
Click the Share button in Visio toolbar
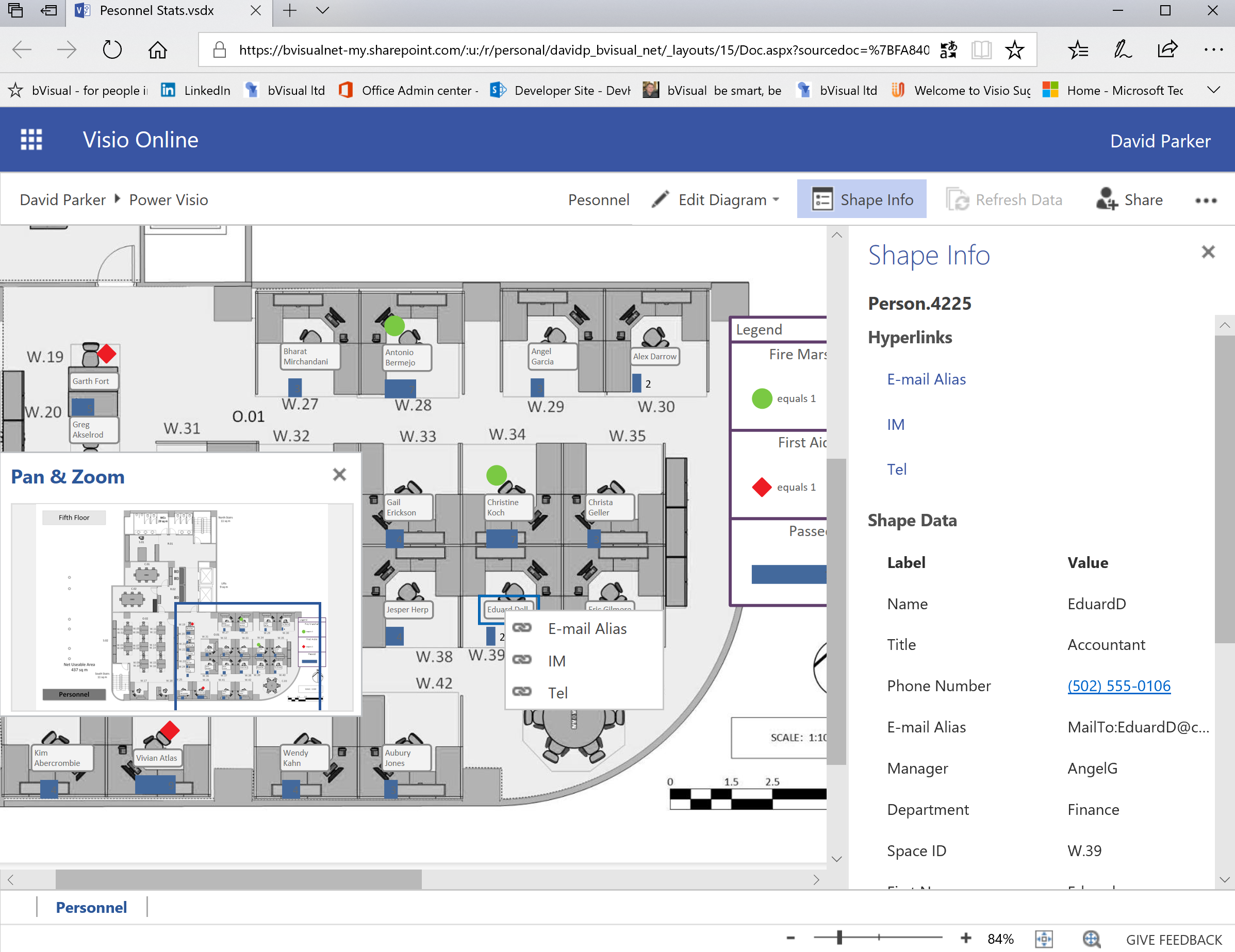tap(1129, 199)
